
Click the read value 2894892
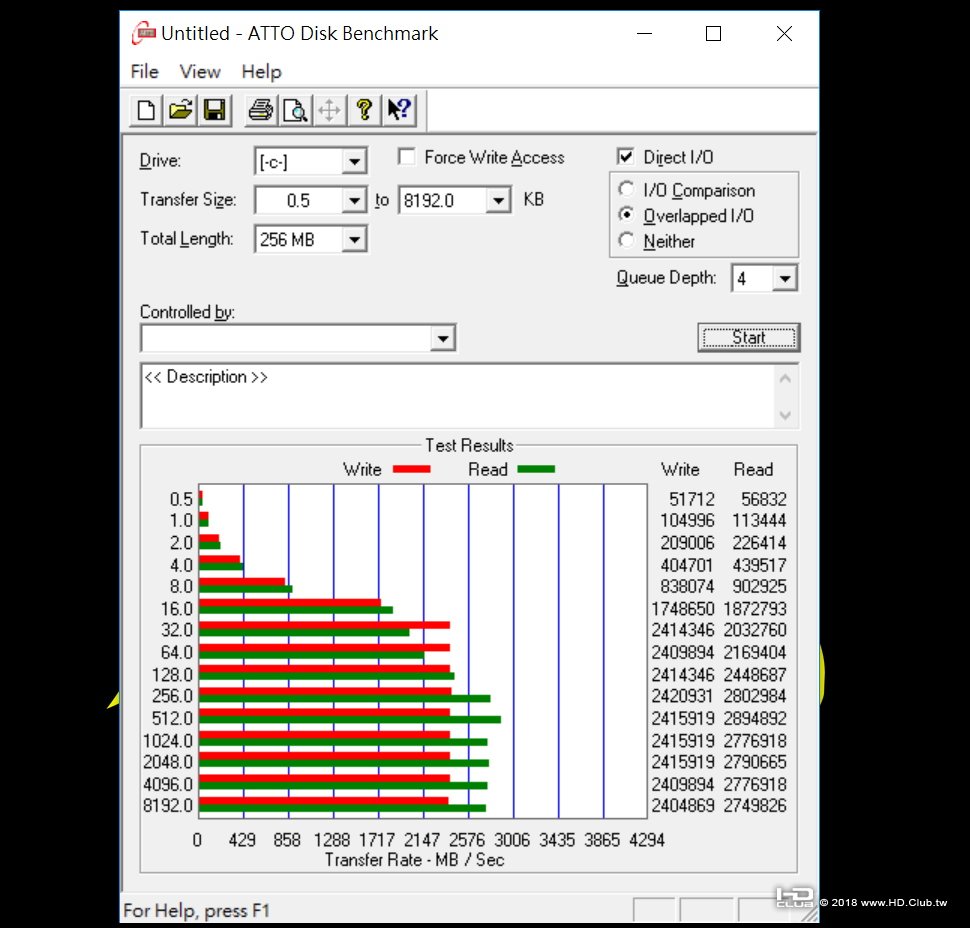point(755,718)
